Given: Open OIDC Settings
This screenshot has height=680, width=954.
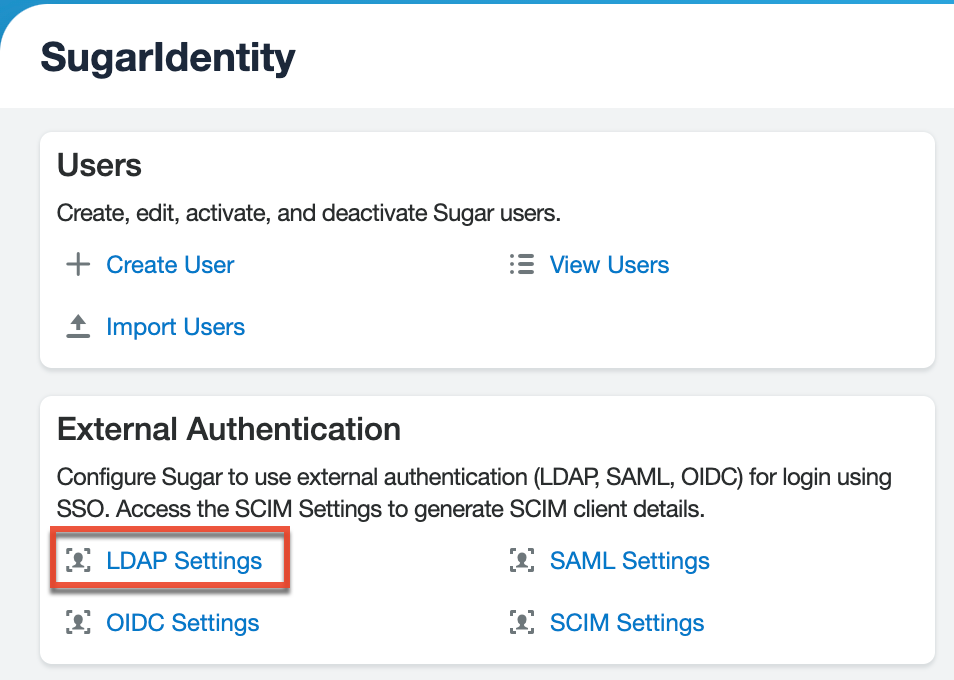Looking at the screenshot, I should click(182, 622).
